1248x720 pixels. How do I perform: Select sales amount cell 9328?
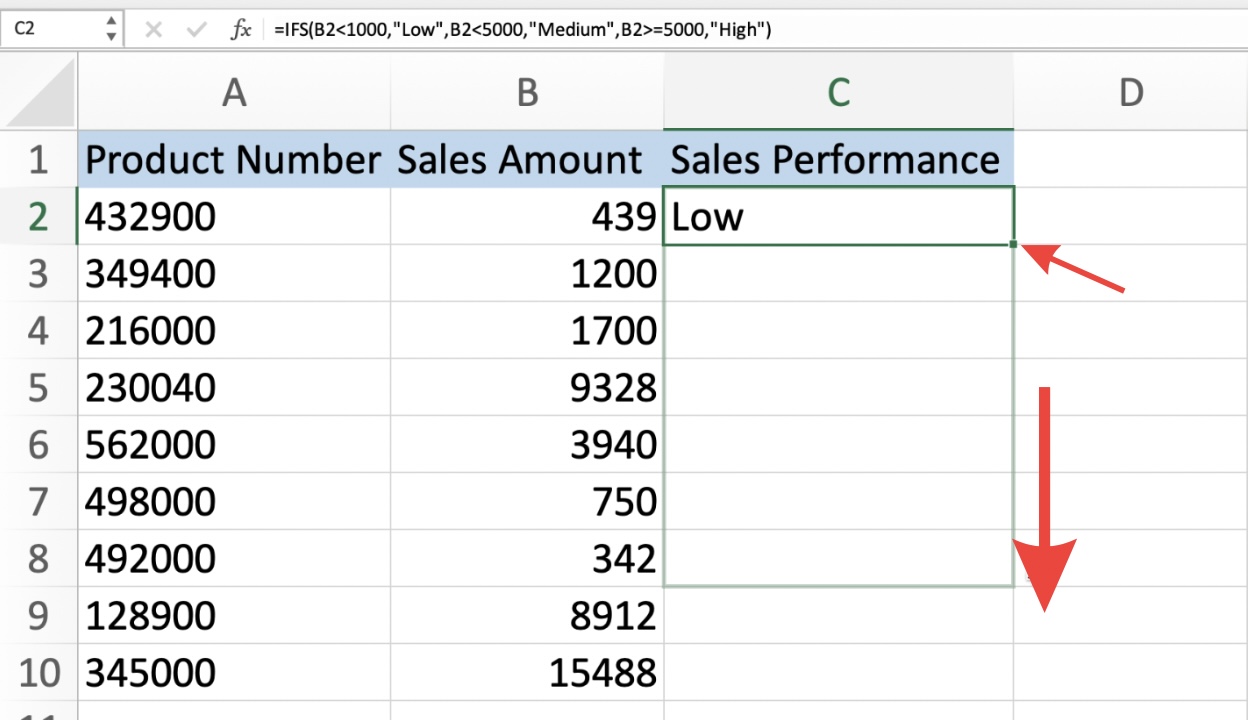527,387
